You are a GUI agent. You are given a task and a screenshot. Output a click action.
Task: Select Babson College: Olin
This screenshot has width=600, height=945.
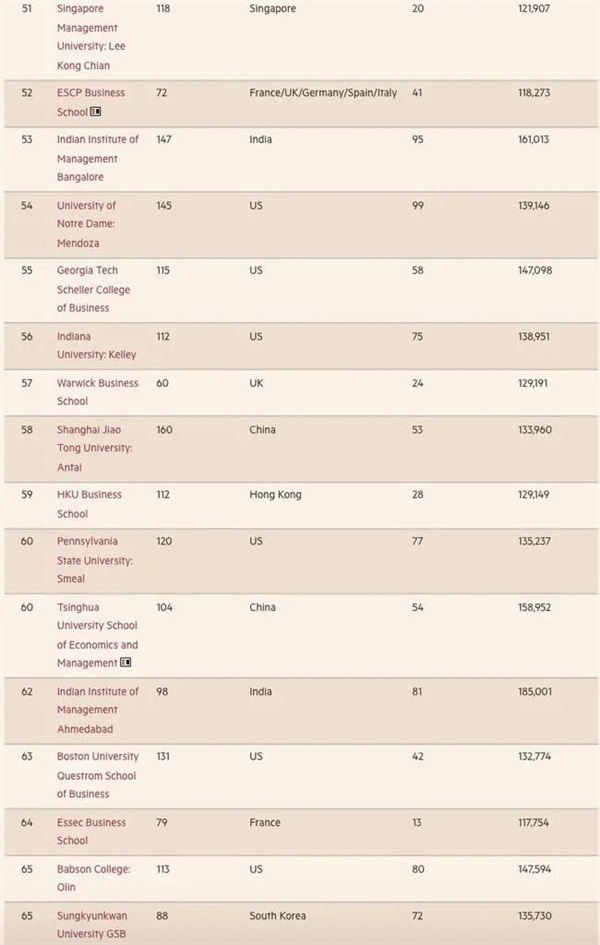[95, 878]
